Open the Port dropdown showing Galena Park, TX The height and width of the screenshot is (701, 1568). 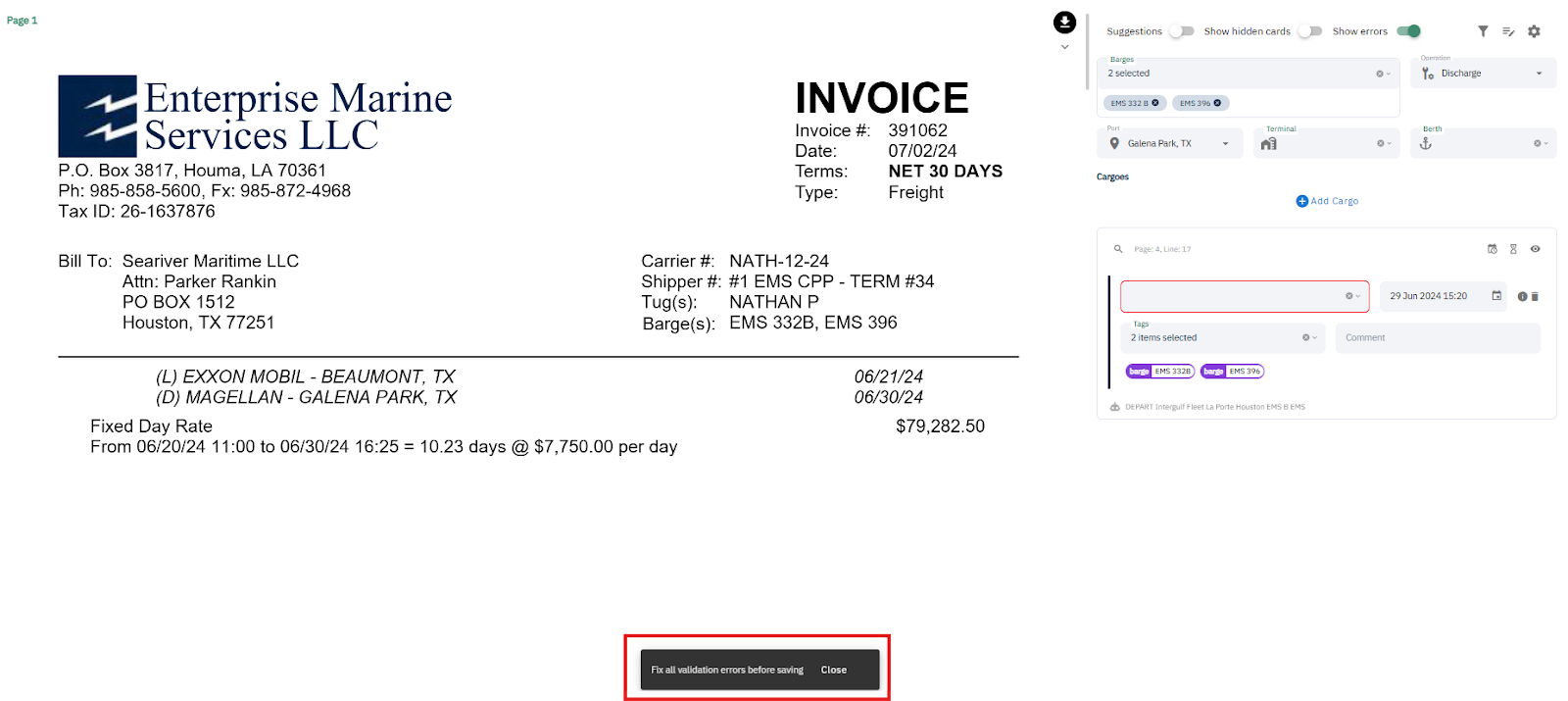point(1170,143)
